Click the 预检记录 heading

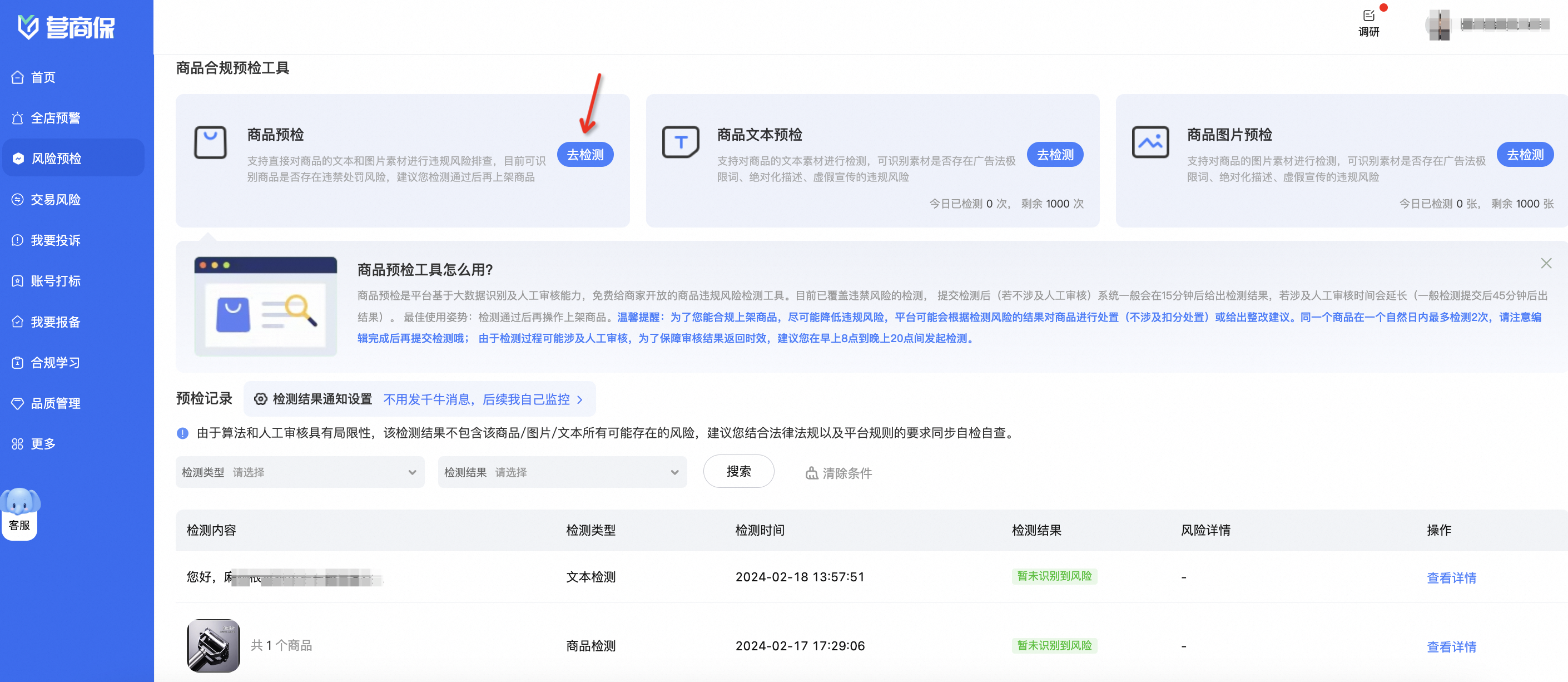click(204, 398)
